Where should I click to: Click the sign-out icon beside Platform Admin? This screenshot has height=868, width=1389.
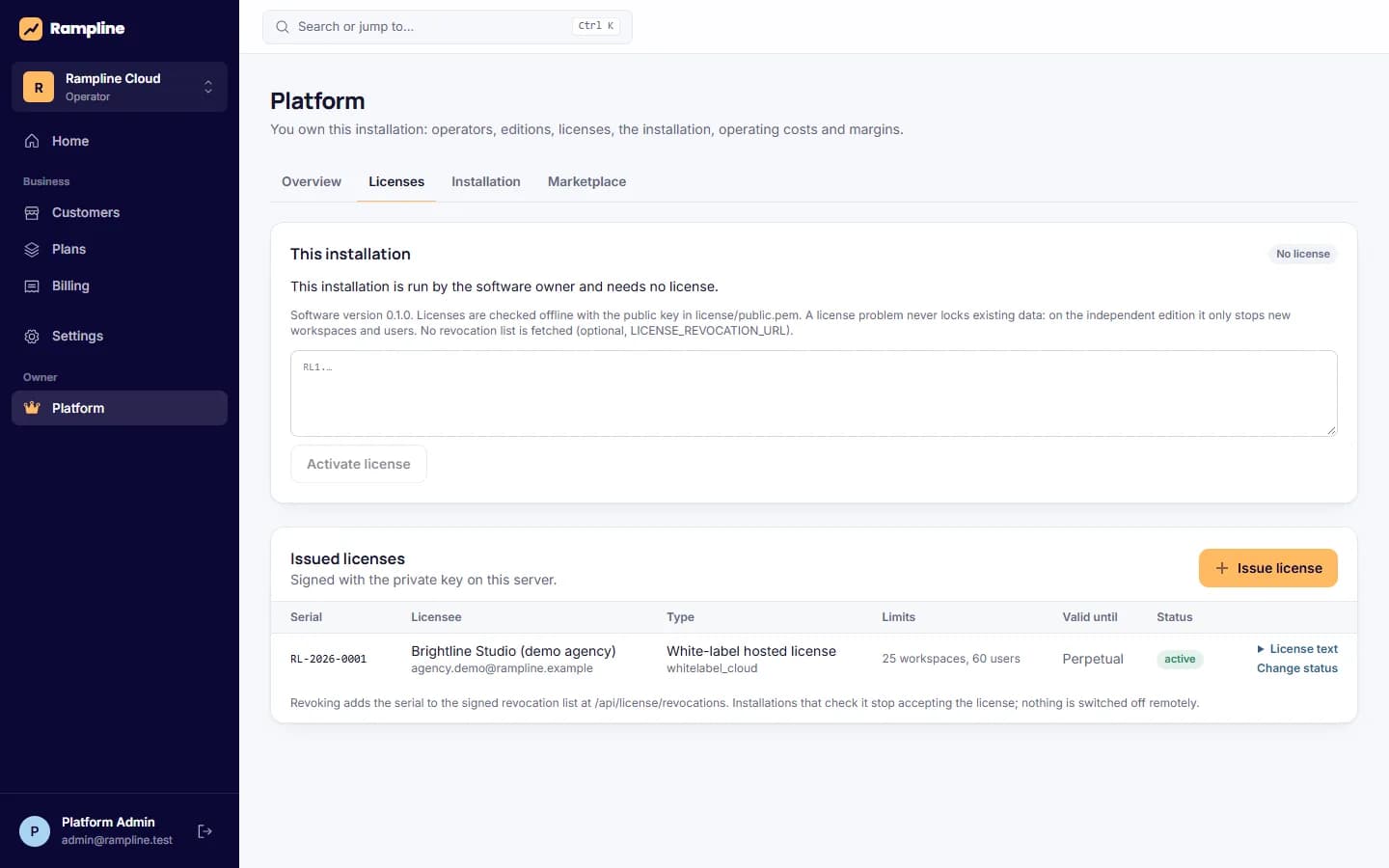[x=204, y=831]
